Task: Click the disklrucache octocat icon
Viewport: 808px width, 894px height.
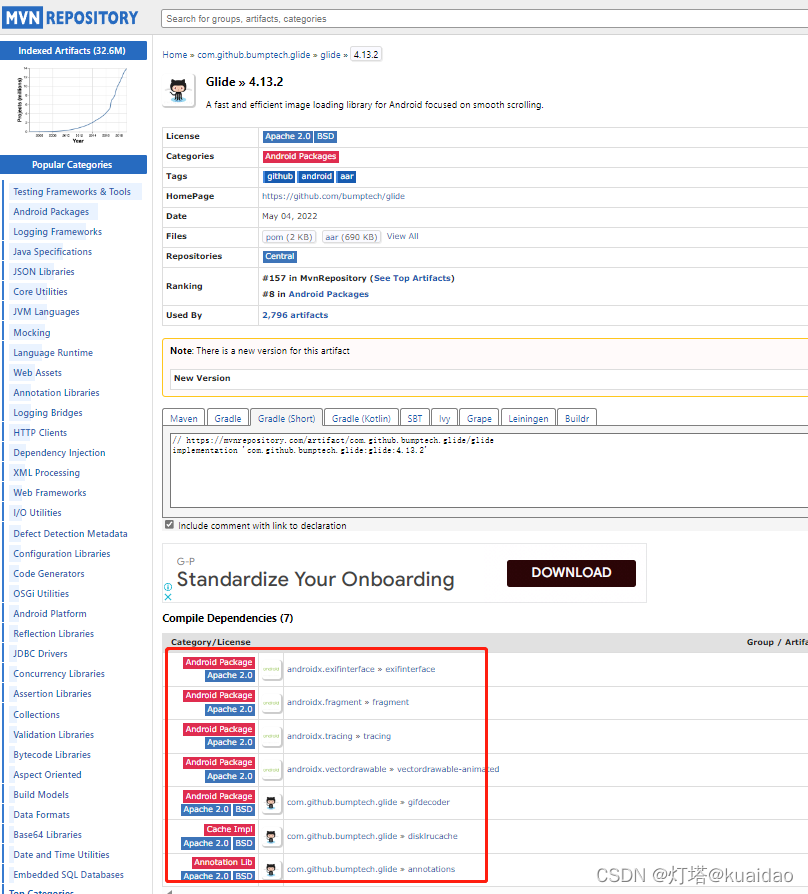Action: (x=271, y=836)
